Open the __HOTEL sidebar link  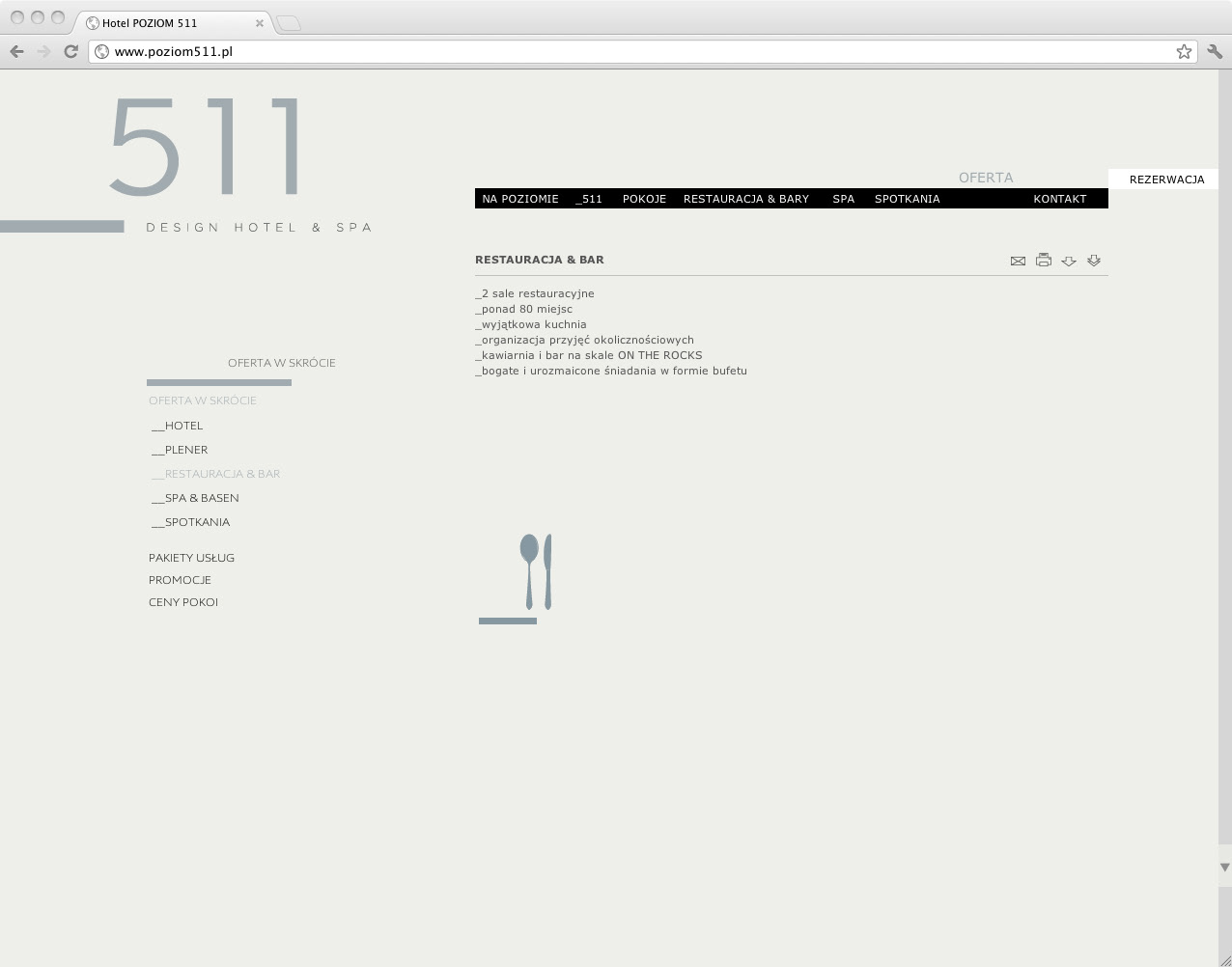[178, 426]
